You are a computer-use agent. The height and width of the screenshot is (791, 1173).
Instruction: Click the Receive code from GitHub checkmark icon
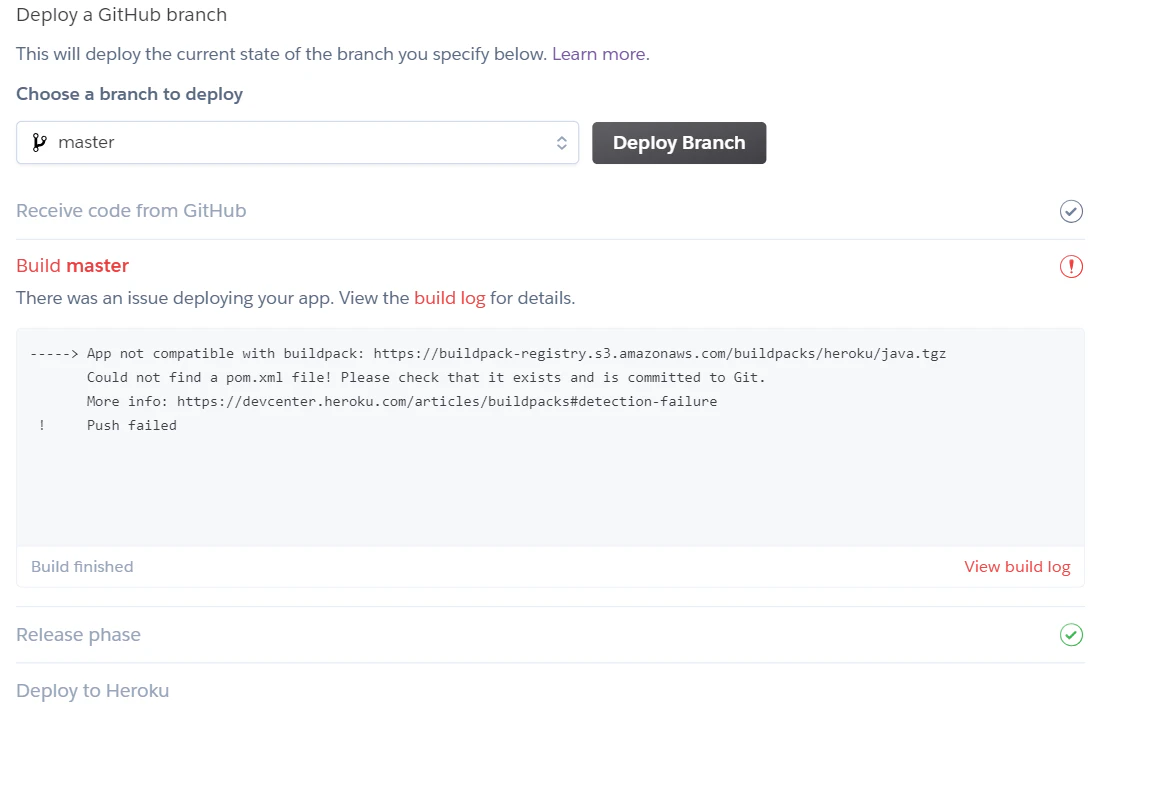1071,211
